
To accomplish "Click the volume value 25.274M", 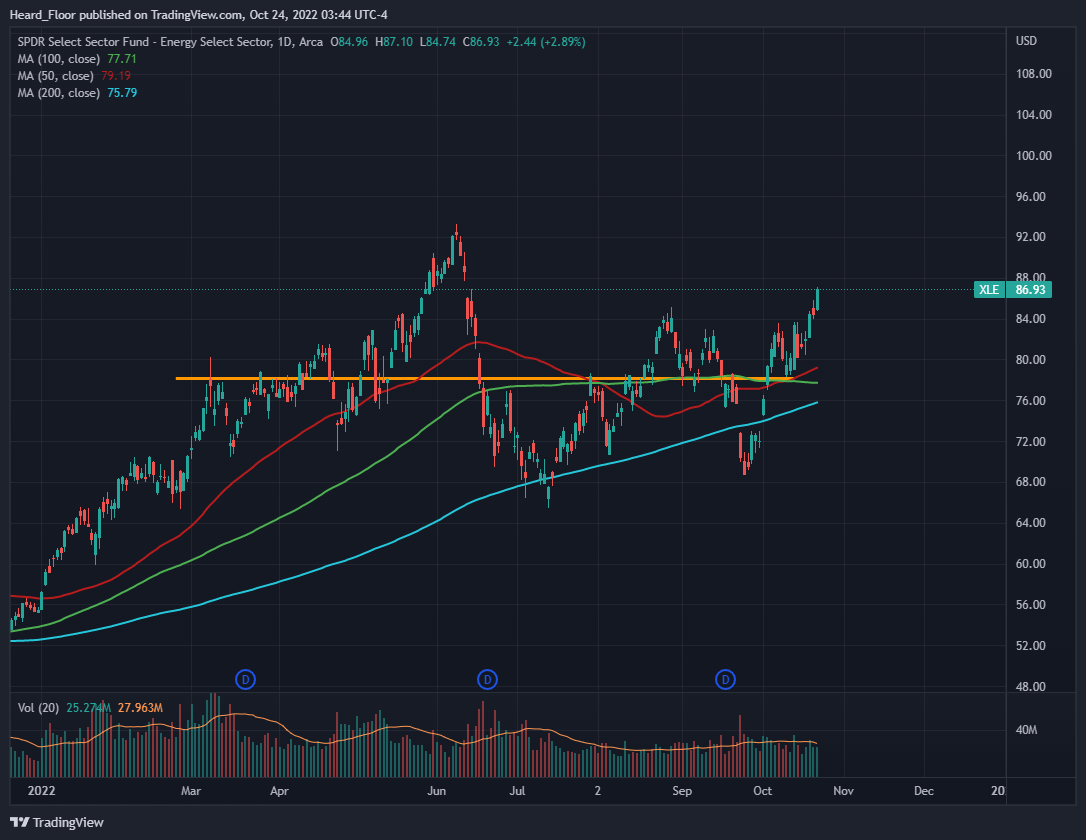I will (x=89, y=708).
